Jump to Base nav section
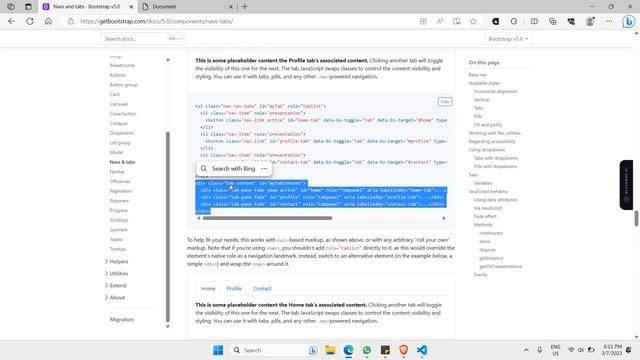The height and width of the screenshot is (360, 640). point(478,75)
